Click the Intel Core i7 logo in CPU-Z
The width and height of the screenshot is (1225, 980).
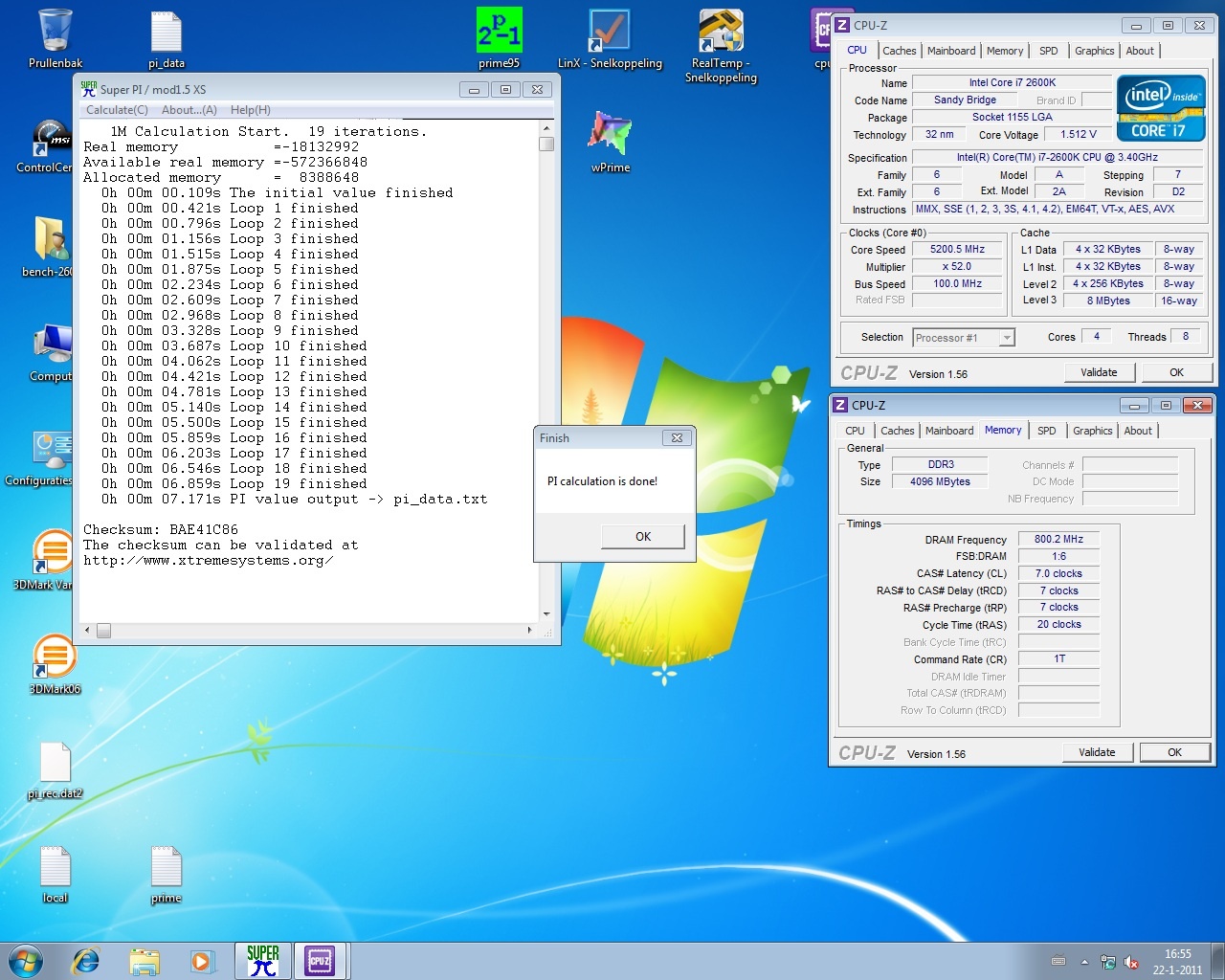1161,108
